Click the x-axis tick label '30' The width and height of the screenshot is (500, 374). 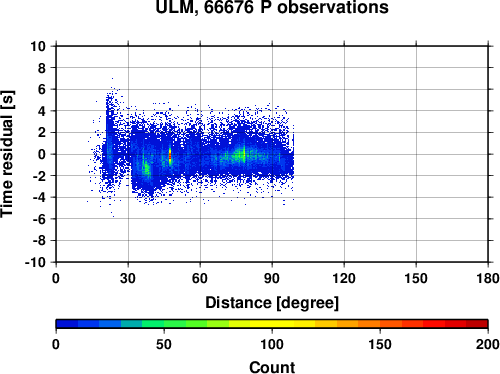pyautogui.click(x=128, y=278)
